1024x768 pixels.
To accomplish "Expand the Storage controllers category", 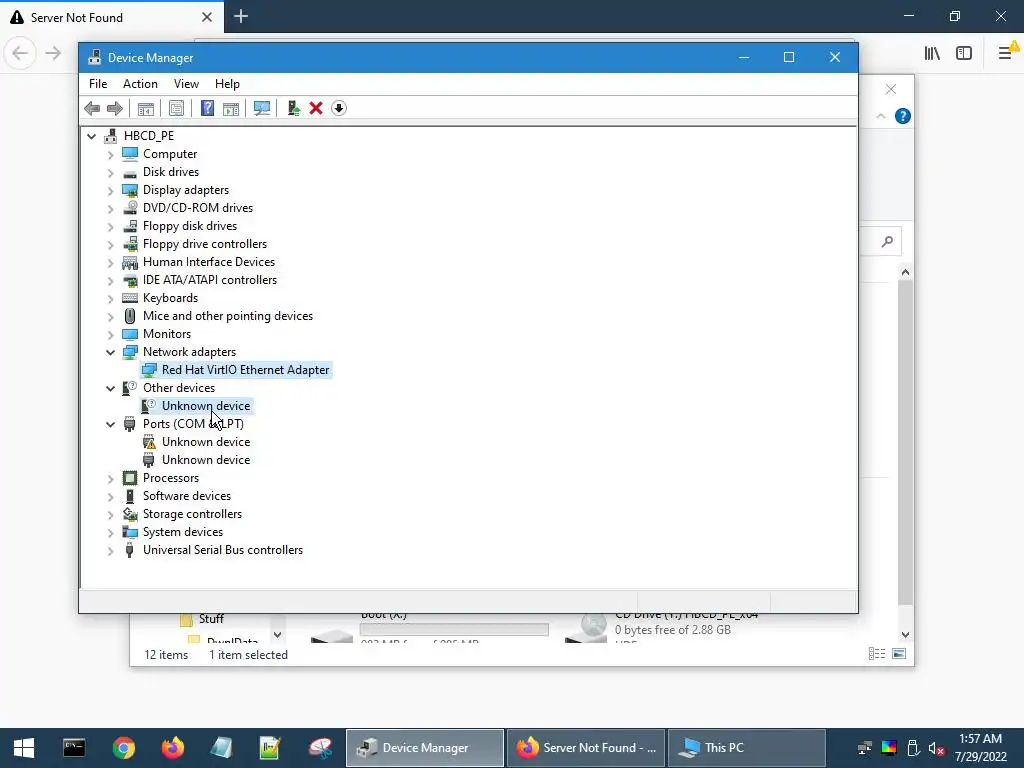I will tap(110, 515).
